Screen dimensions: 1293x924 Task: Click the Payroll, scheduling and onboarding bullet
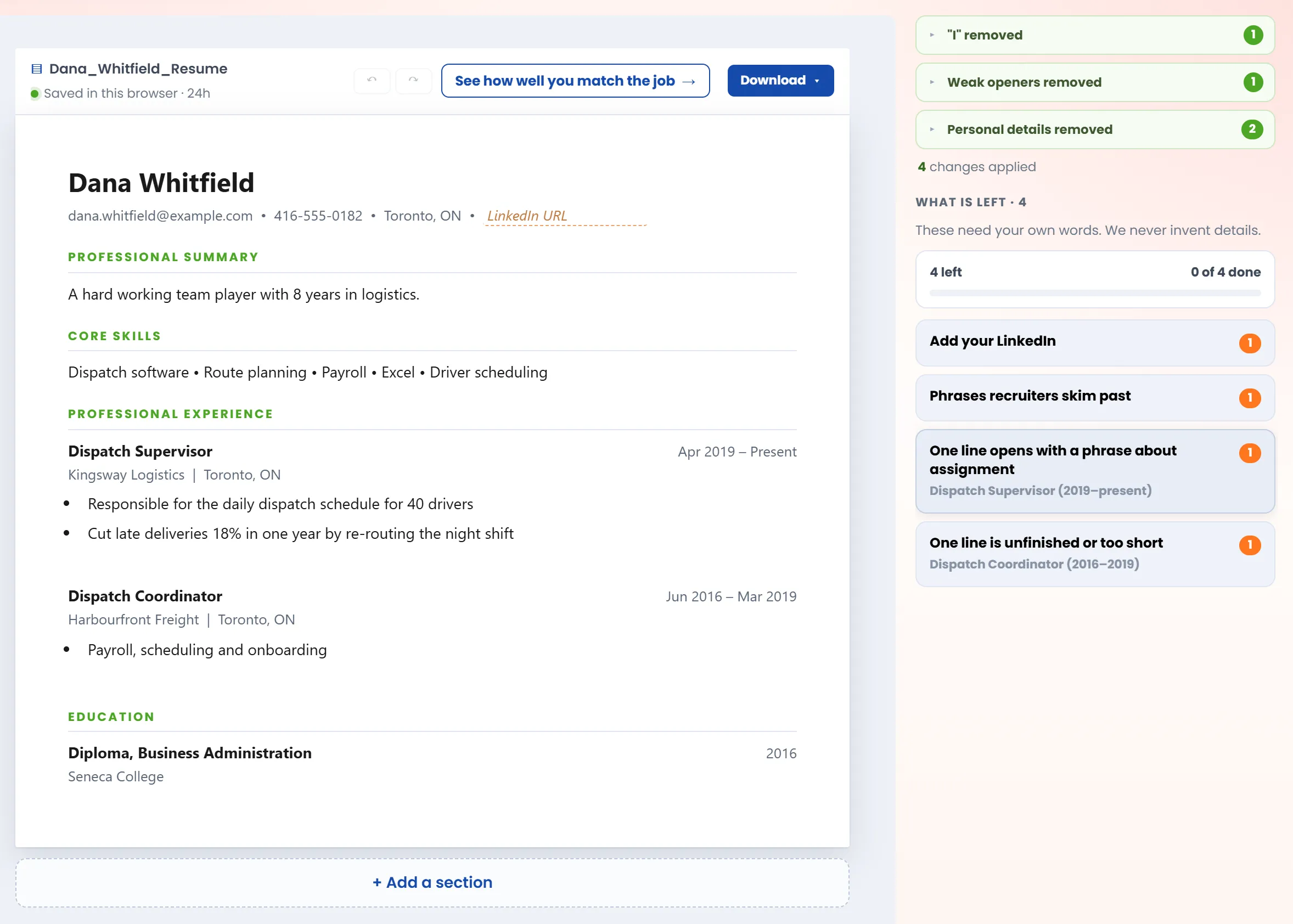point(207,650)
